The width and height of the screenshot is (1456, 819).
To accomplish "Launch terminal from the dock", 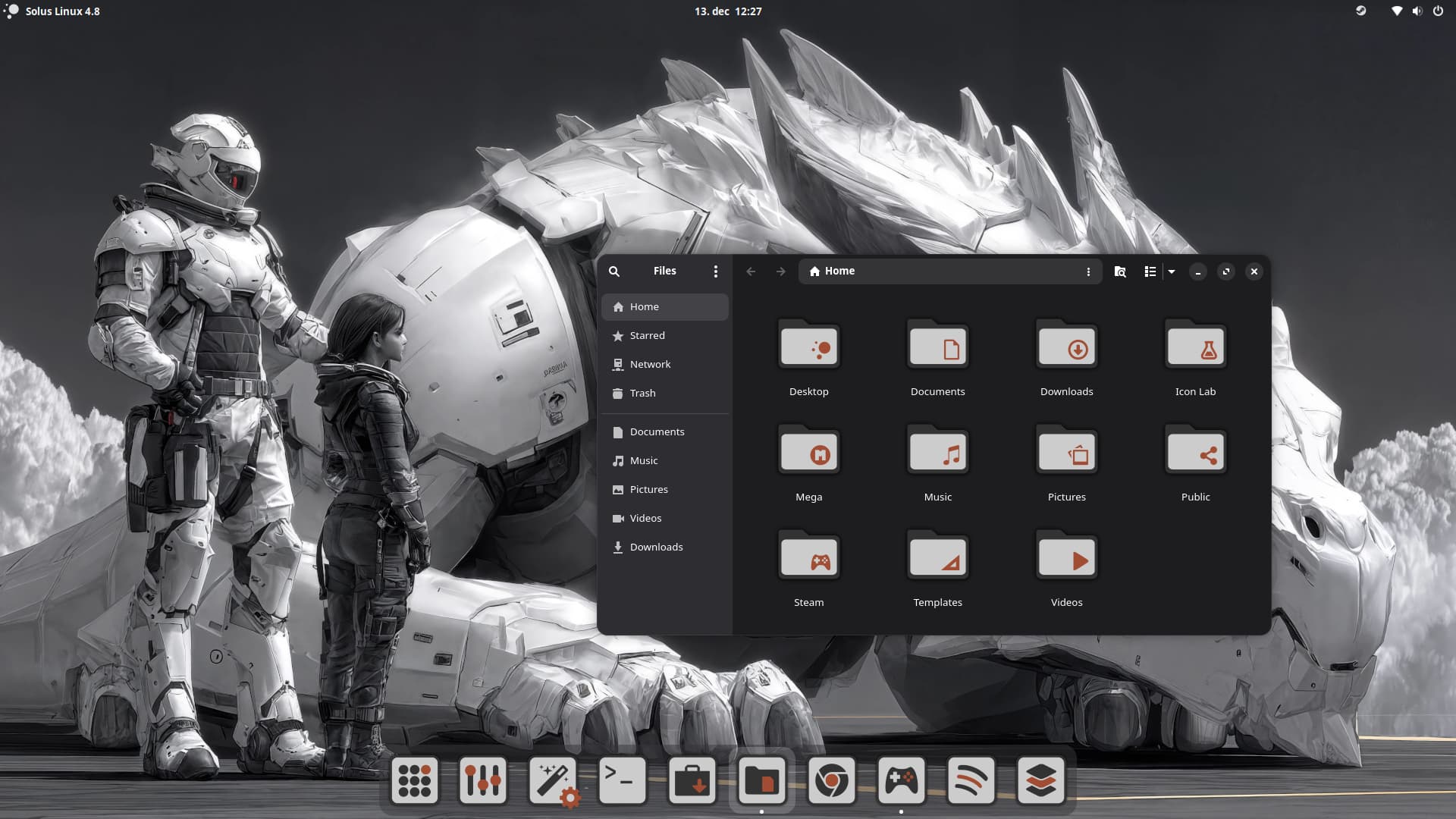I will pos(622,780).
